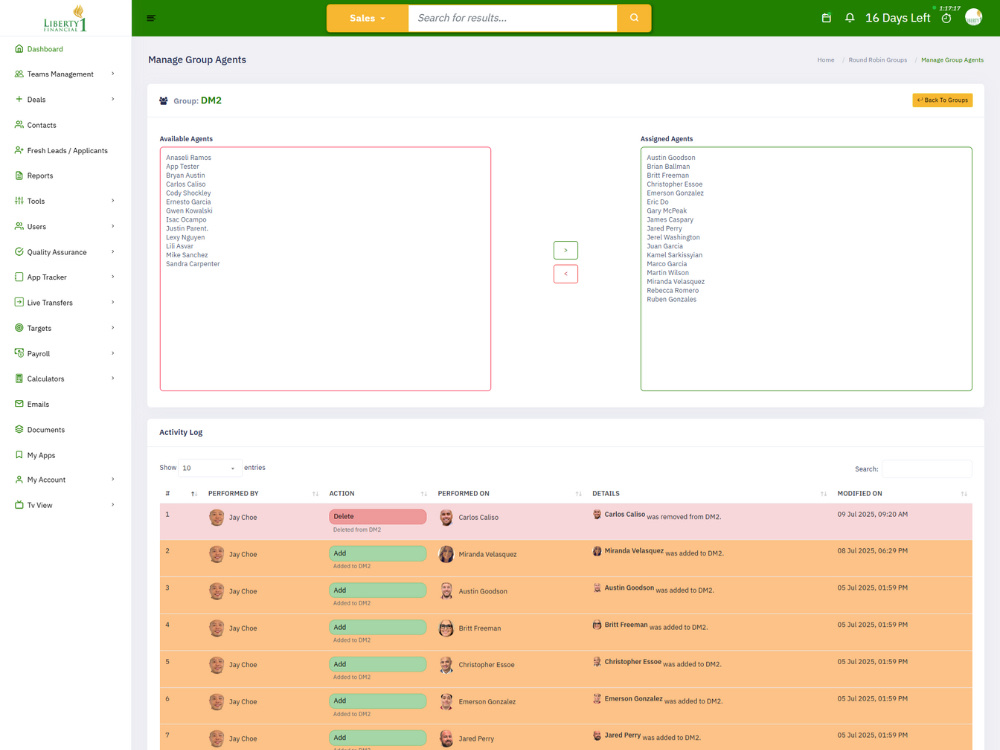Click the group people icon beside DM2

tap(163, 101)
